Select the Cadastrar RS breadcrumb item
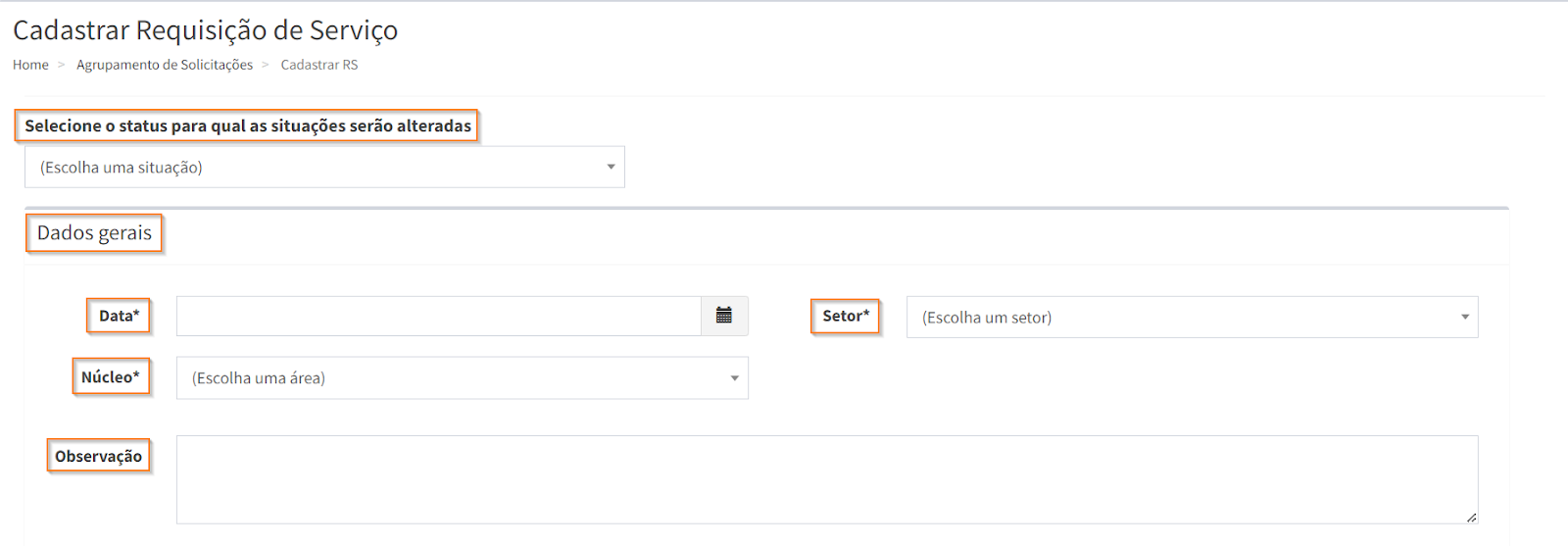 coord(319,65)
